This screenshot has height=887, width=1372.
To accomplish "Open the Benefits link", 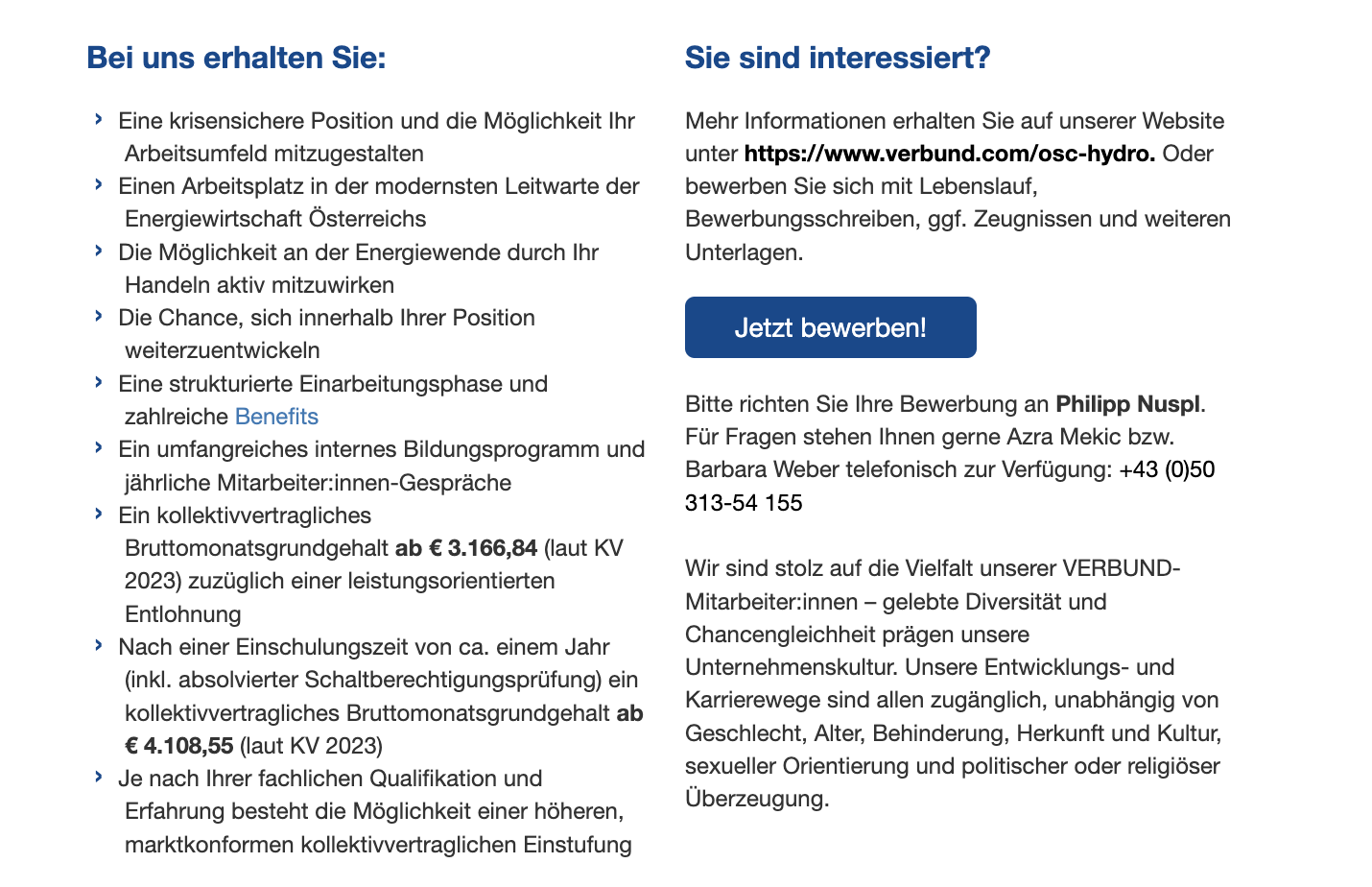I will (276, 417).
